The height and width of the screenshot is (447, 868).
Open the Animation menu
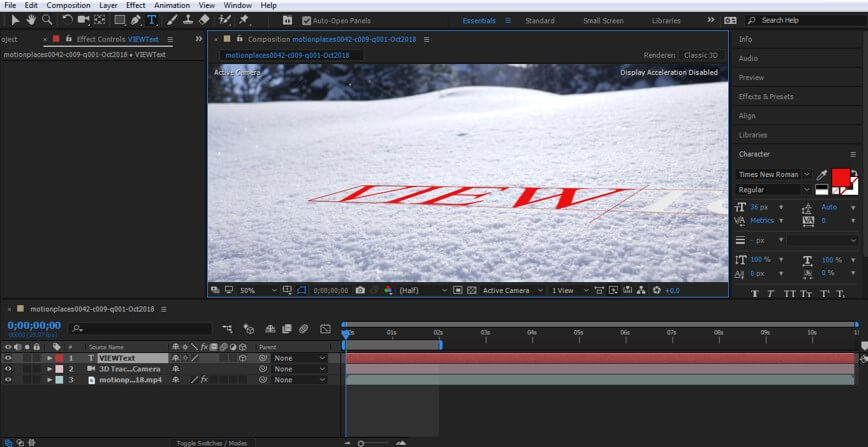pos(172,5)
